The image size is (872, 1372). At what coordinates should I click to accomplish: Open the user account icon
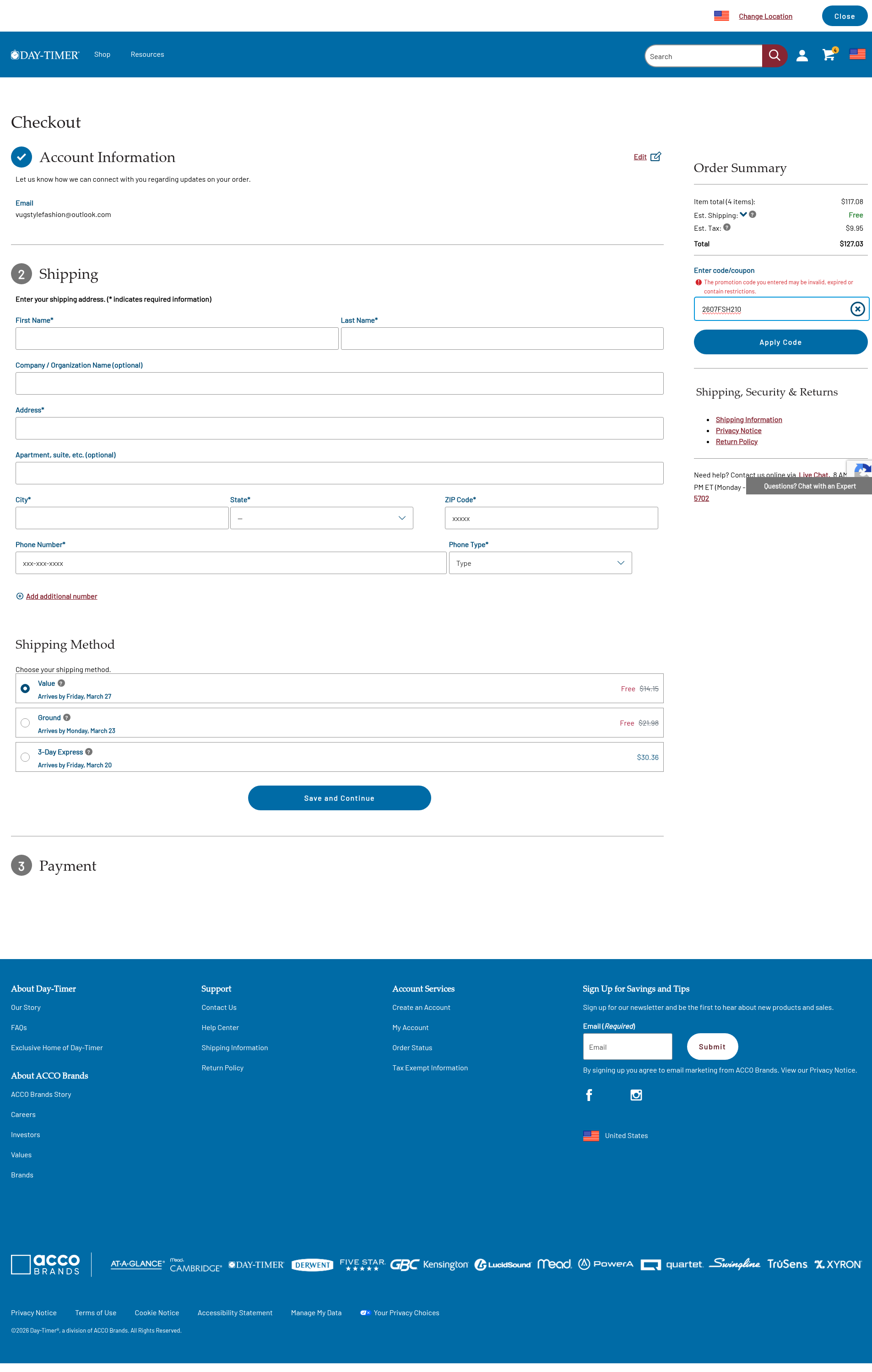coord(802,55)
